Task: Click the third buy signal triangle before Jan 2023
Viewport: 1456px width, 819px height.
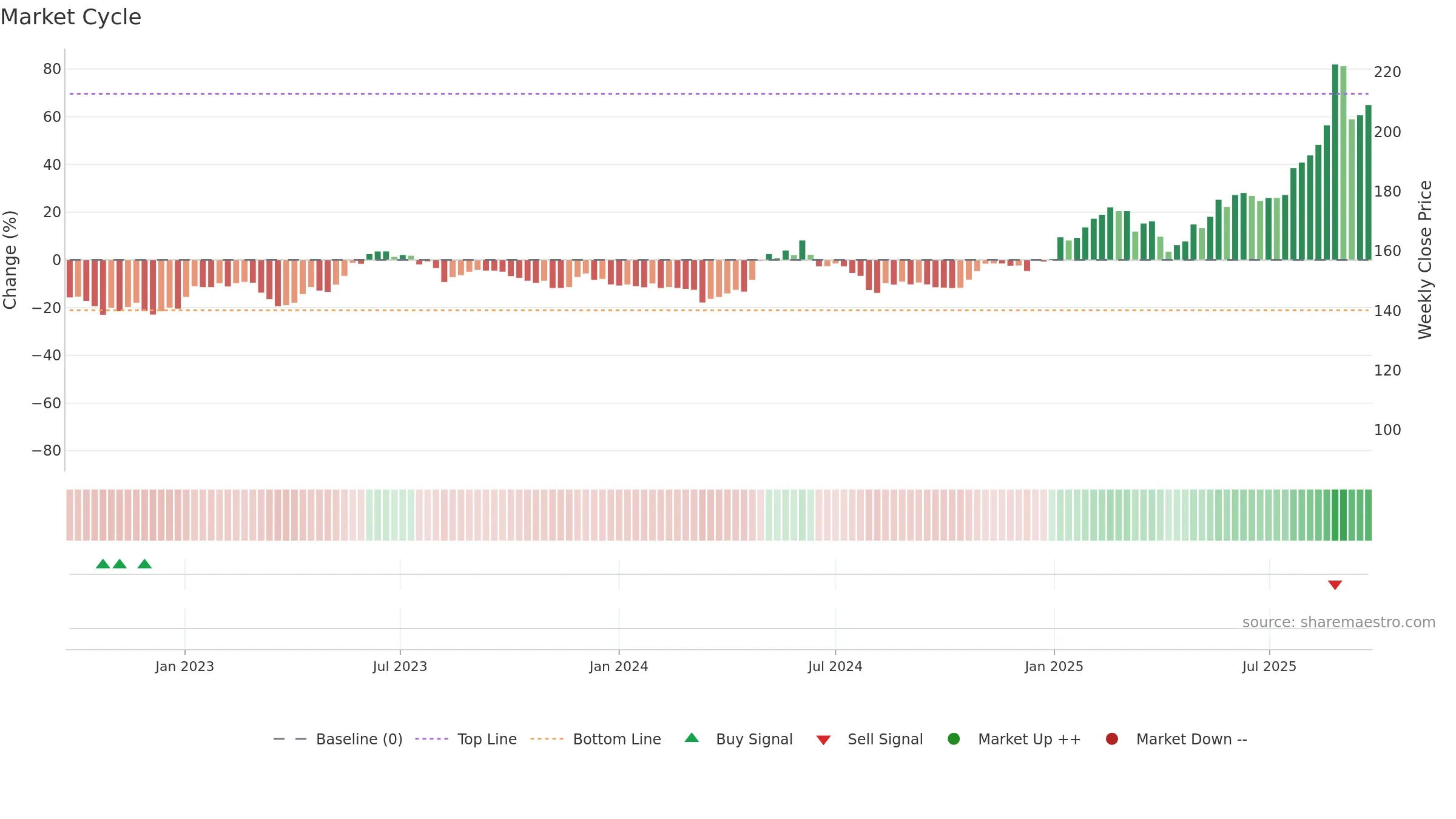Action: [144, 564]
